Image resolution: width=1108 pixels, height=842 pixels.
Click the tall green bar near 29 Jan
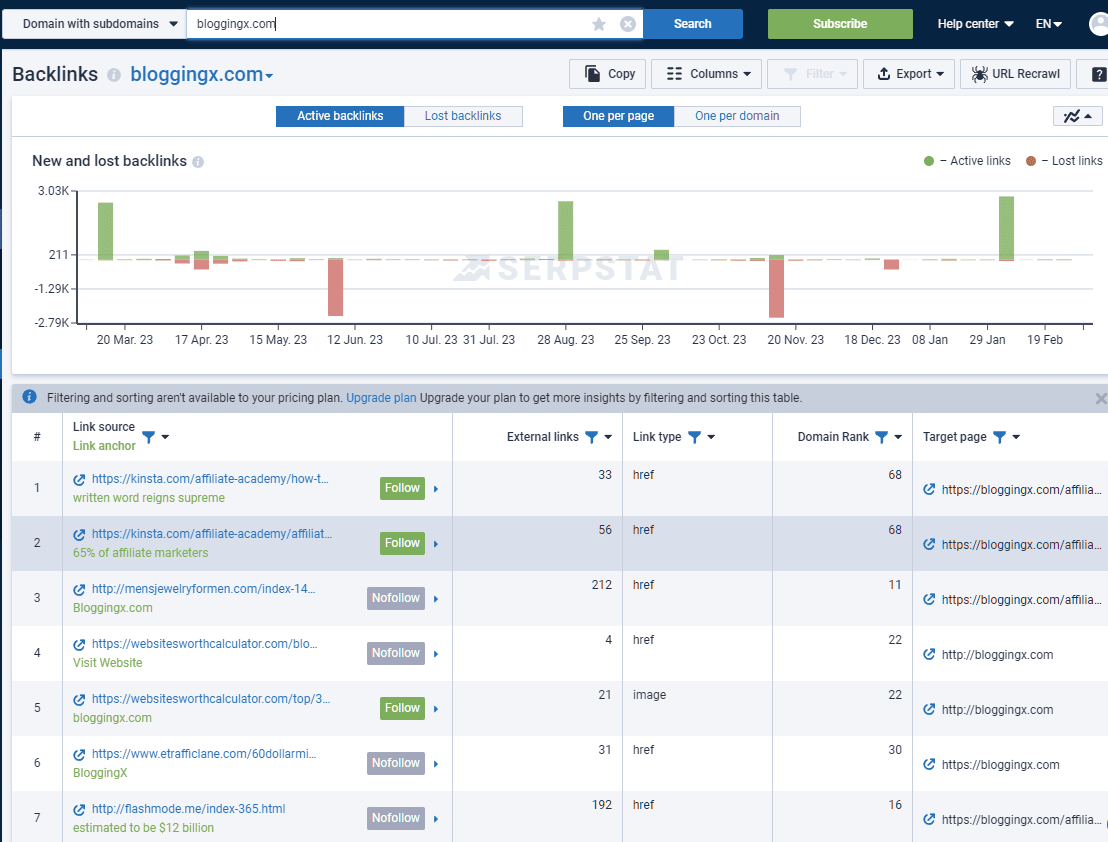[x=1006, y=228]
